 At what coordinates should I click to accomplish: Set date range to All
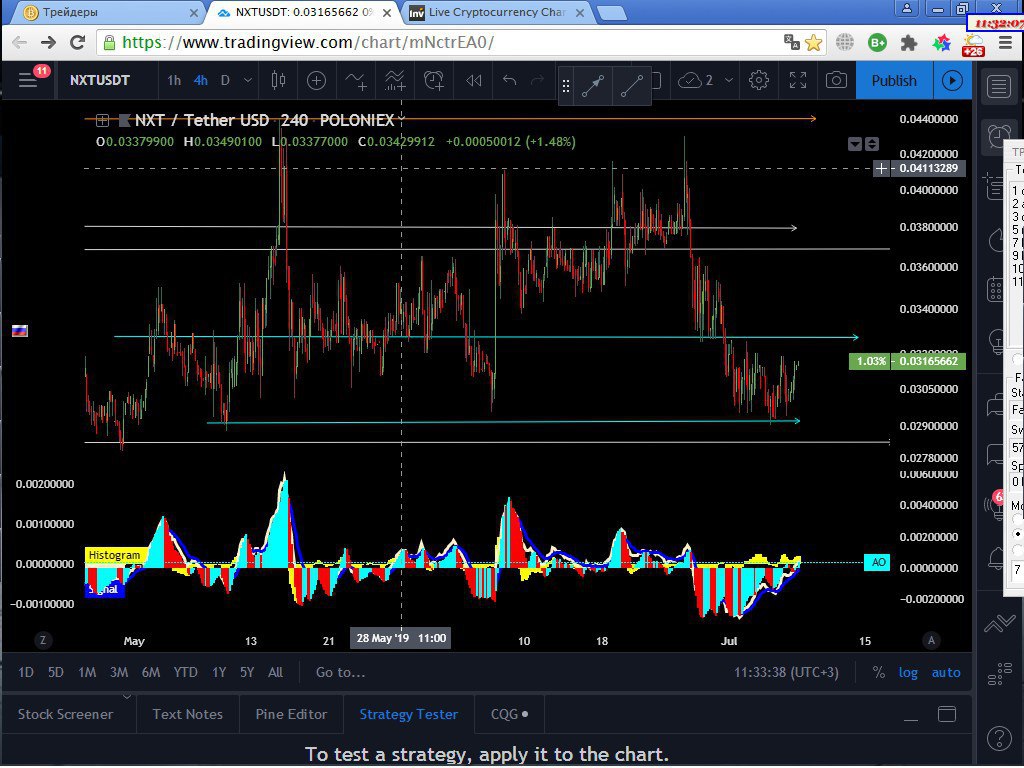[x=276, y=672]
